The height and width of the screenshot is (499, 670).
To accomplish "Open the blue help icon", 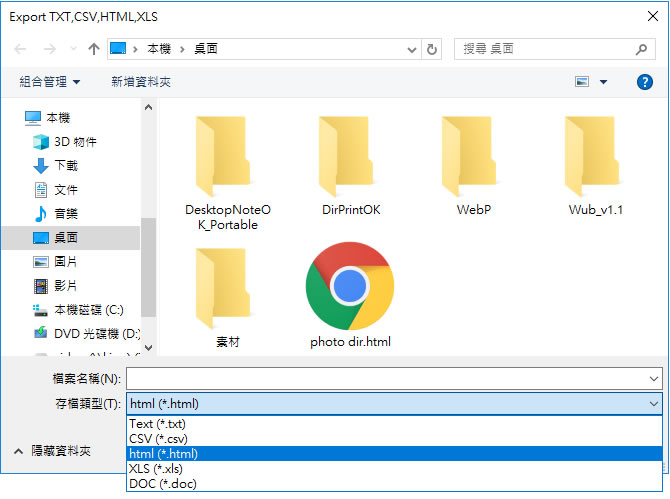I will [644, 82].
